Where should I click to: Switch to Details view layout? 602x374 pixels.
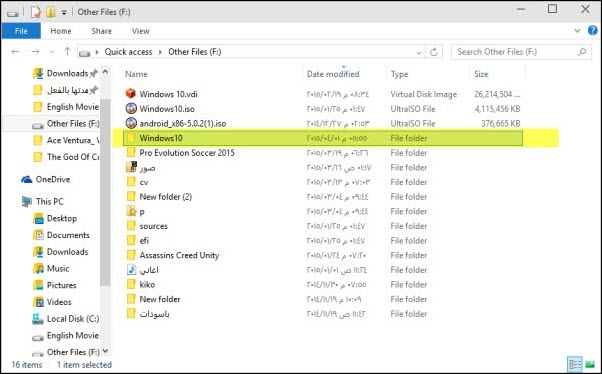575,364
